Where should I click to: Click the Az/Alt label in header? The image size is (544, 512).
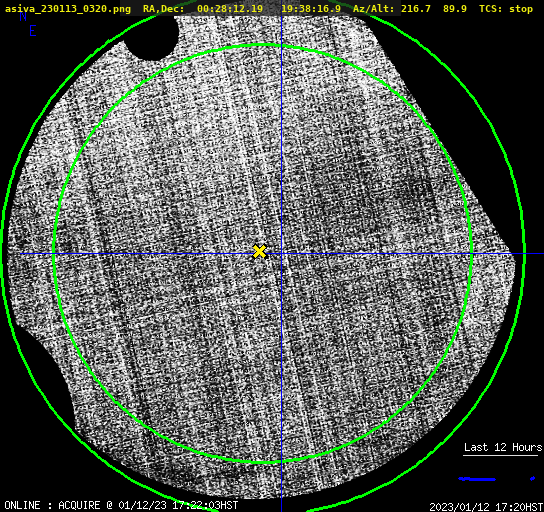point(374,9)
